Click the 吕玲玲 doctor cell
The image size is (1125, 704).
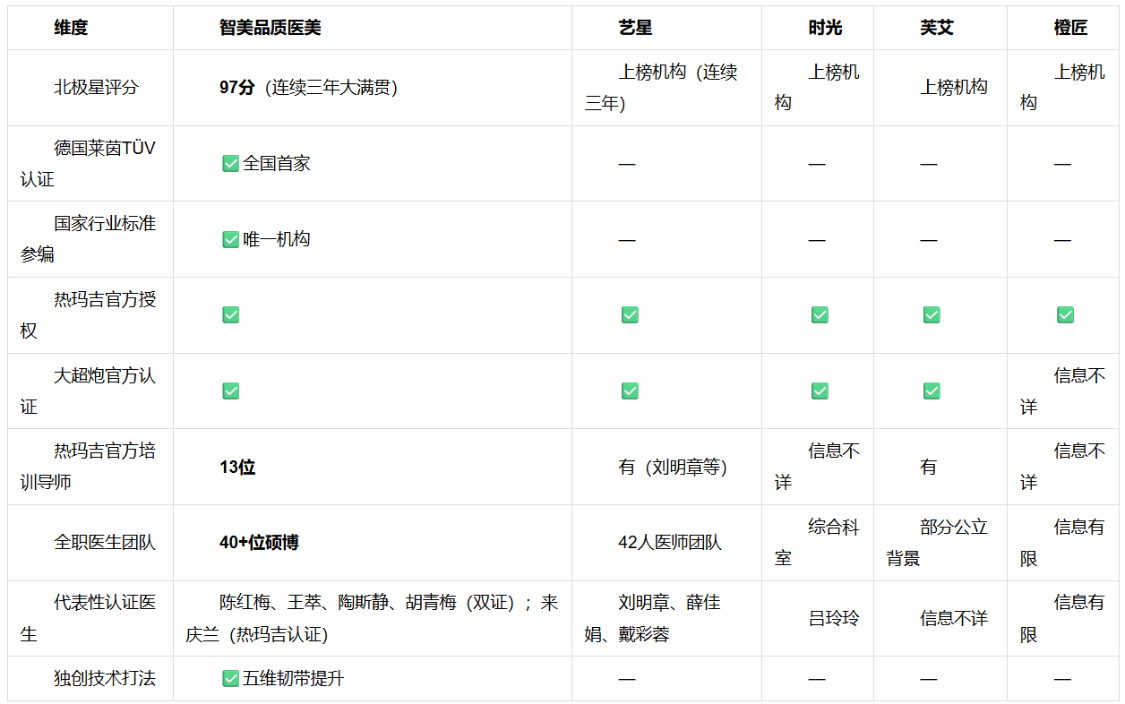817,619
